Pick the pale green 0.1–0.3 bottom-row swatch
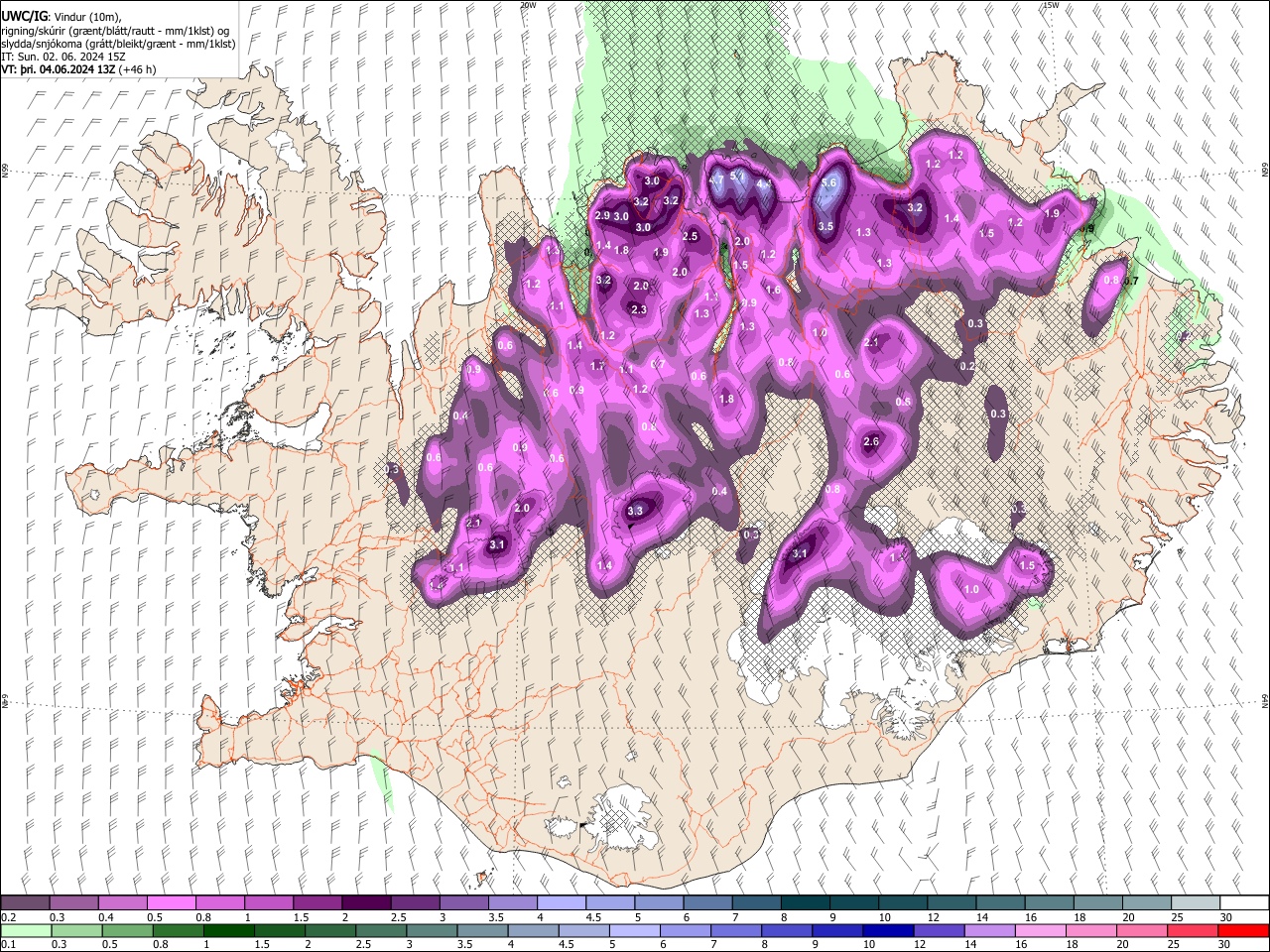The image size is (1270, 952). click(x=26, y=930)
